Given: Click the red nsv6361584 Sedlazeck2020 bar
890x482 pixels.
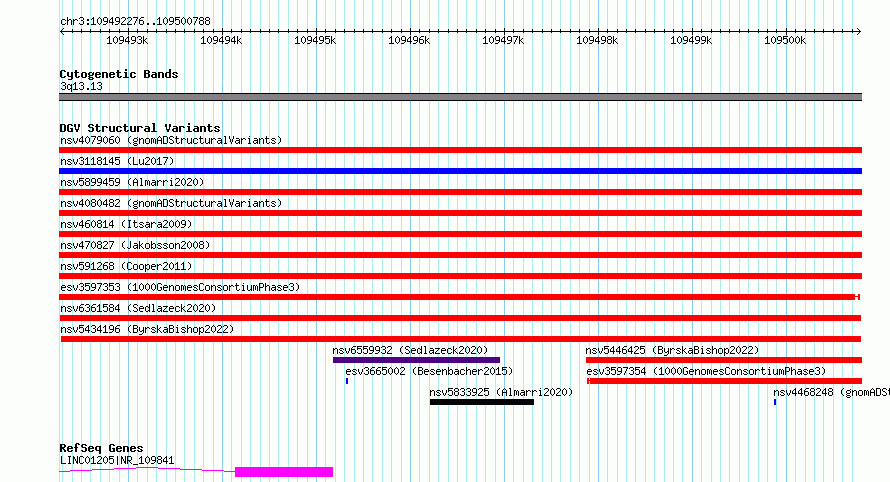Looking at the screenshot, I should point(460,318).
